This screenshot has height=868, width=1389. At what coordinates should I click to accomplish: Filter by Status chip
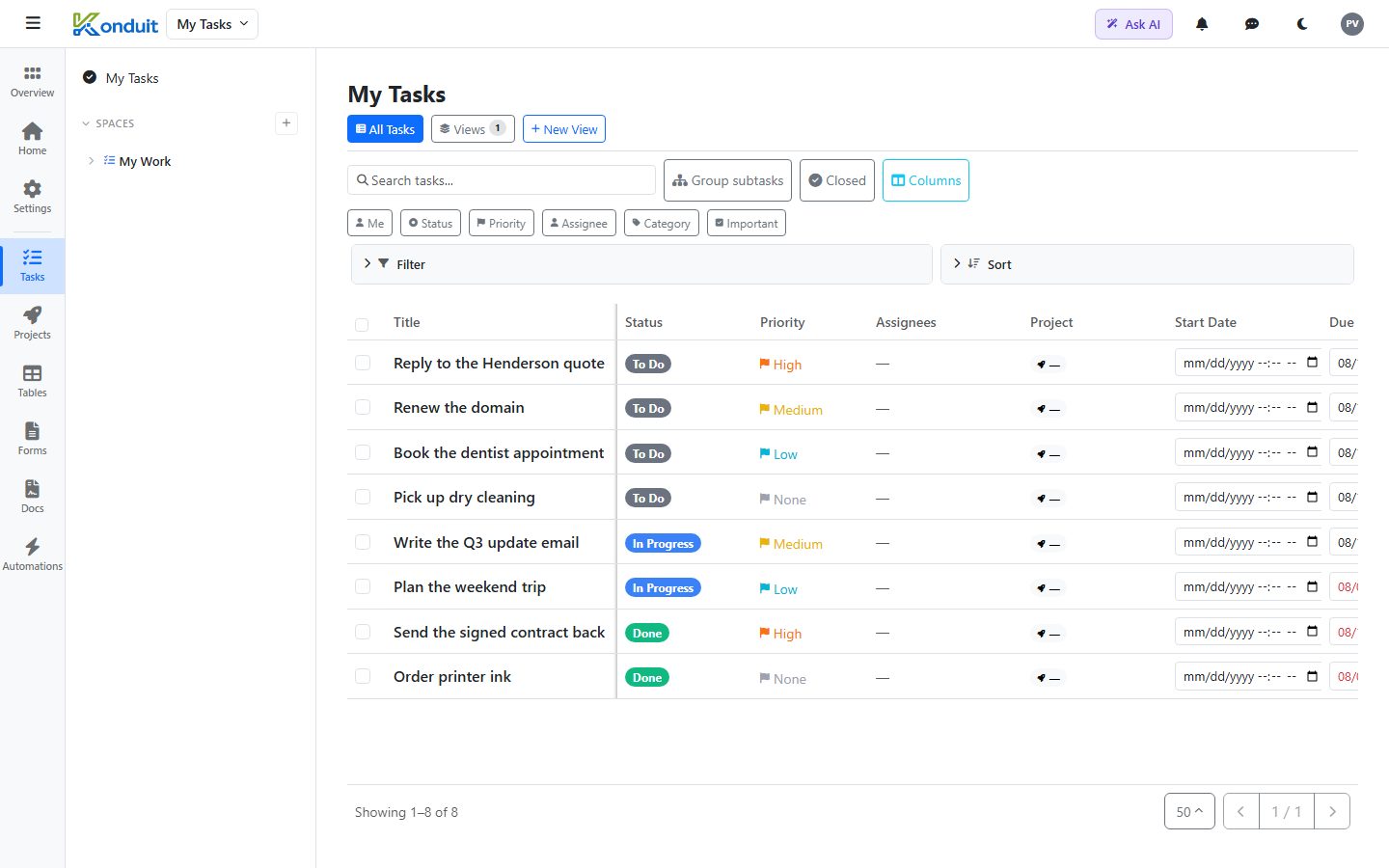click(x=430, y=223)
